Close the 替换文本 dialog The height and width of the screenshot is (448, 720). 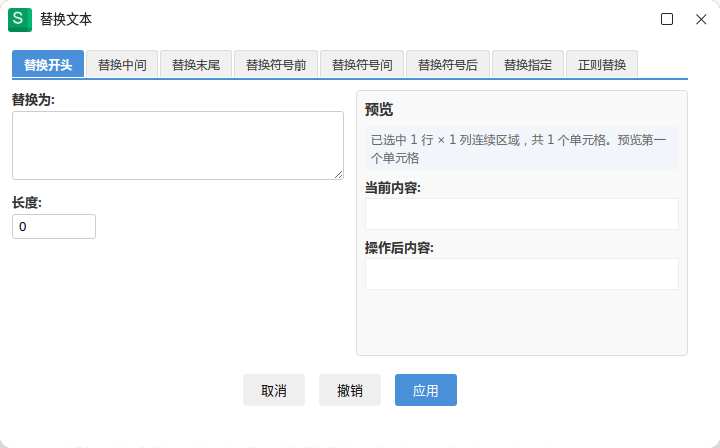701,19
